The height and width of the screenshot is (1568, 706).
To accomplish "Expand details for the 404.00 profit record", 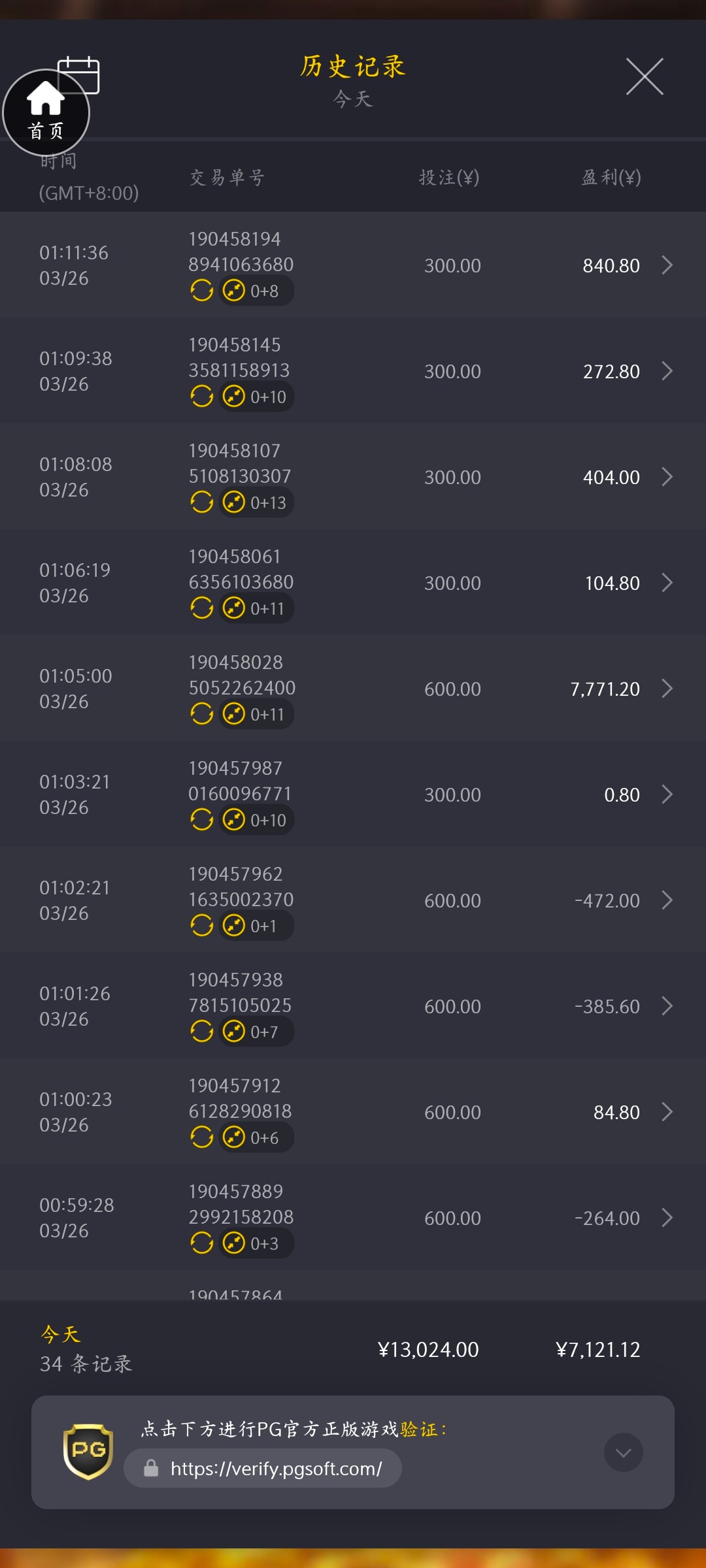I will pos(667,477).
